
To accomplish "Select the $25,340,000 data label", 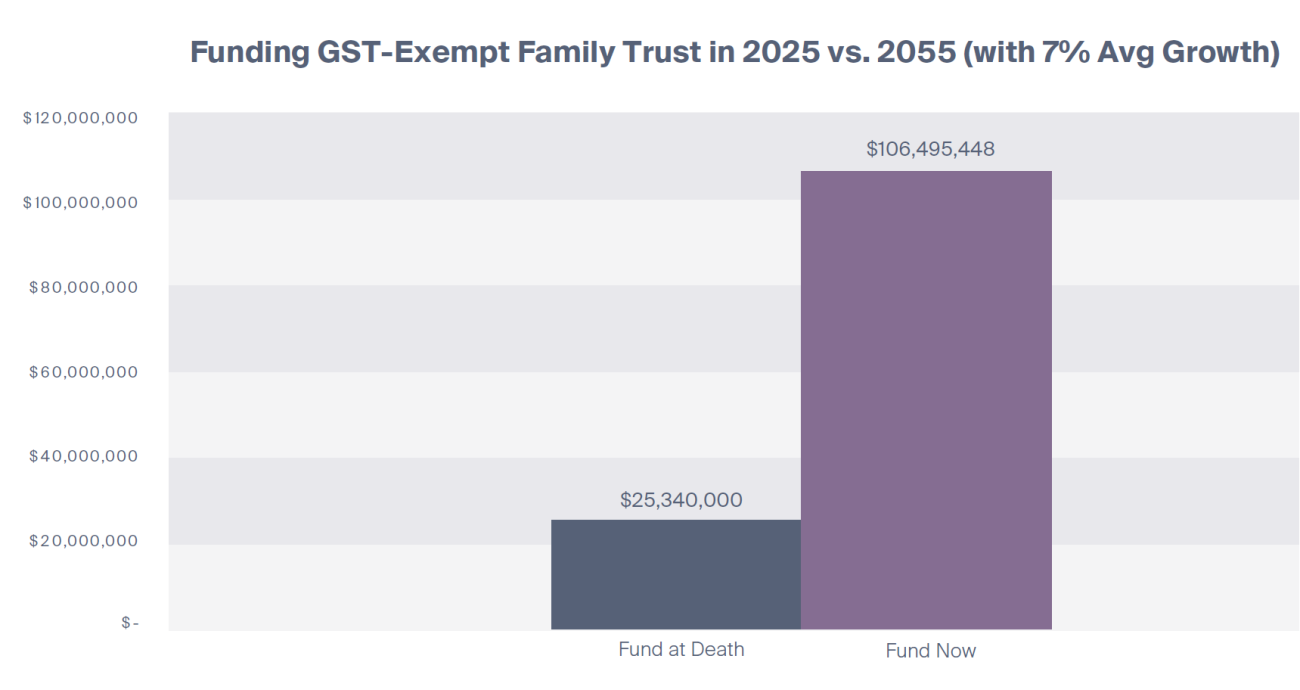I will (x=681, y=500).
